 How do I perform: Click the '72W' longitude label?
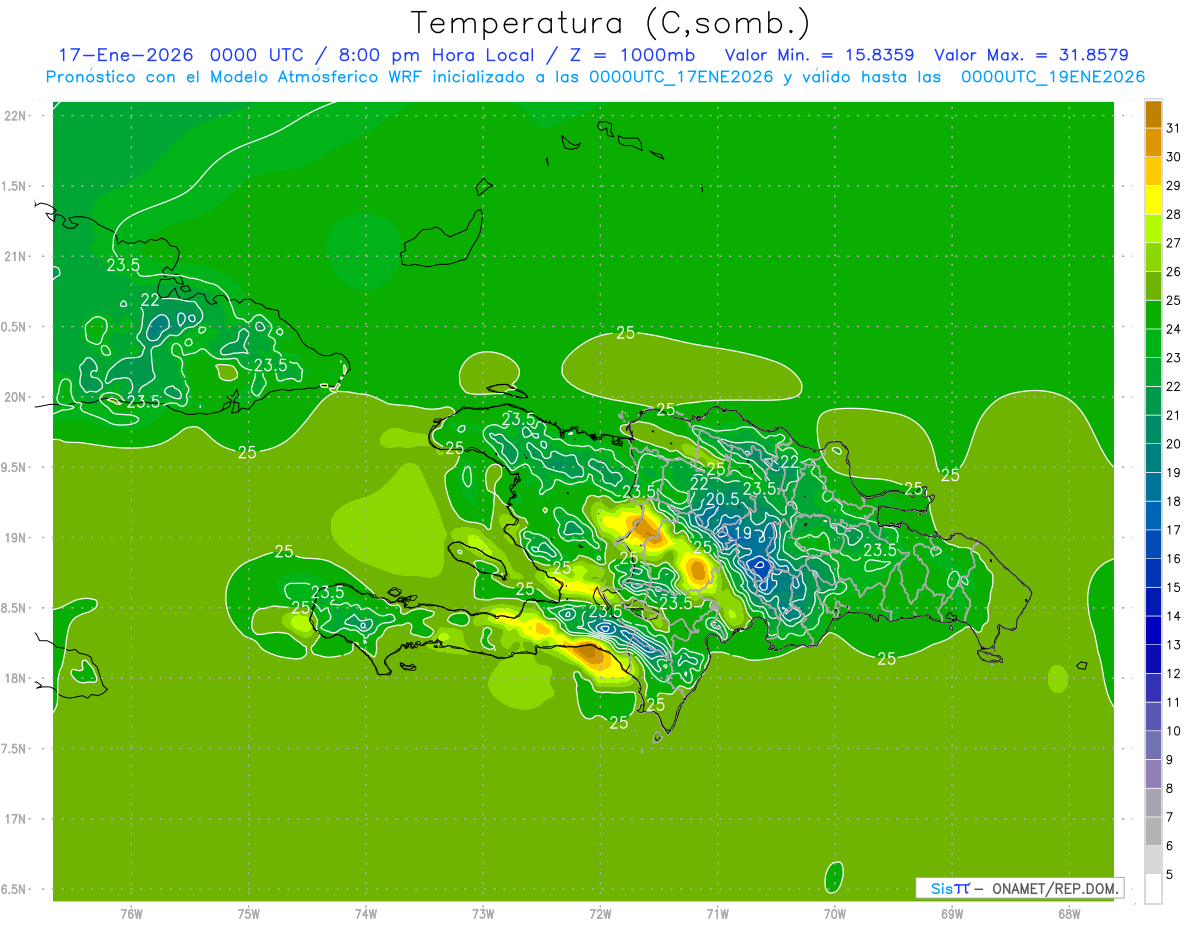600,913
